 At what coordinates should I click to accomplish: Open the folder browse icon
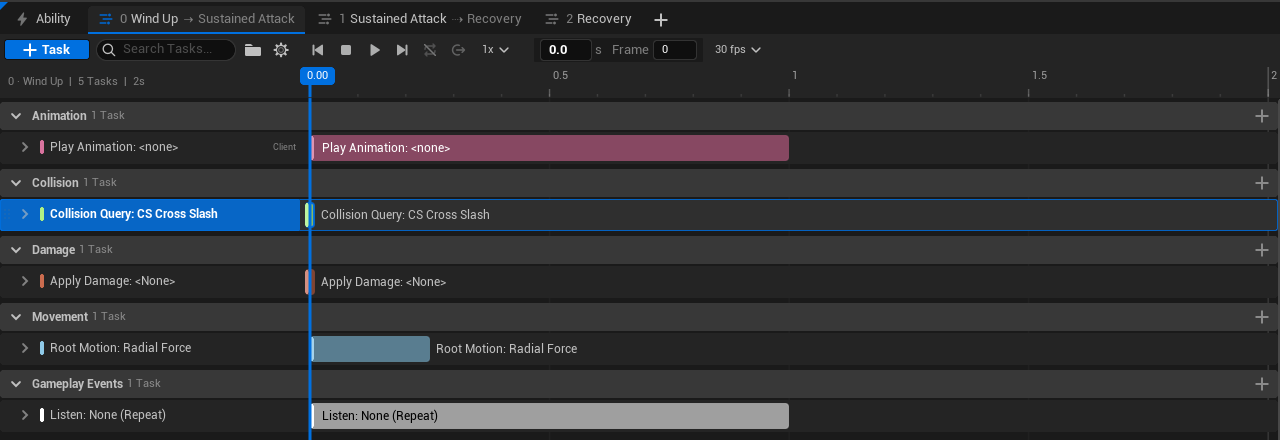[x=253, y=50]
